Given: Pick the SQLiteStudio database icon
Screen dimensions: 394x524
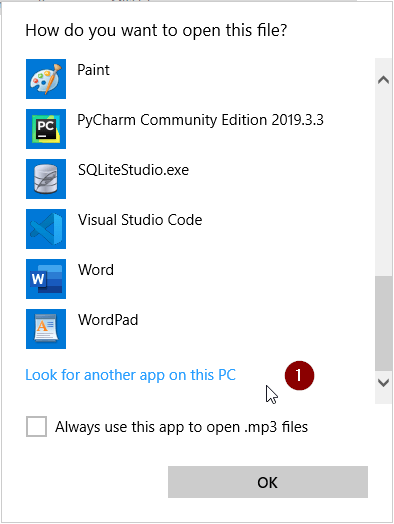Looking at the screenshot, I should [x=46, y=179].
